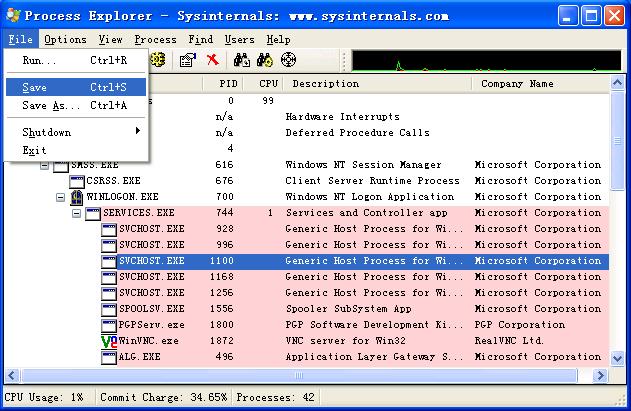The image size is (631, 411).
Task: Click the "VNC server for Win32" description
Action: [x=346, y=341]
